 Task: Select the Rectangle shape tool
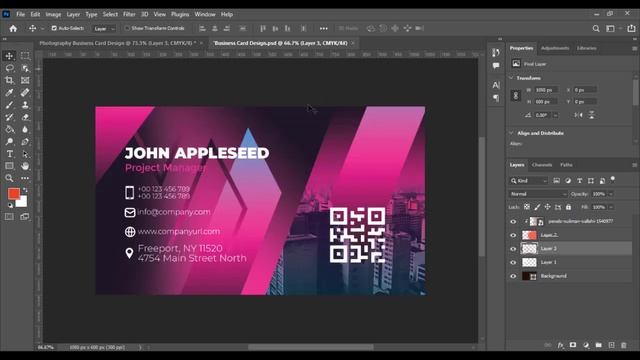(x=9, y=166)
